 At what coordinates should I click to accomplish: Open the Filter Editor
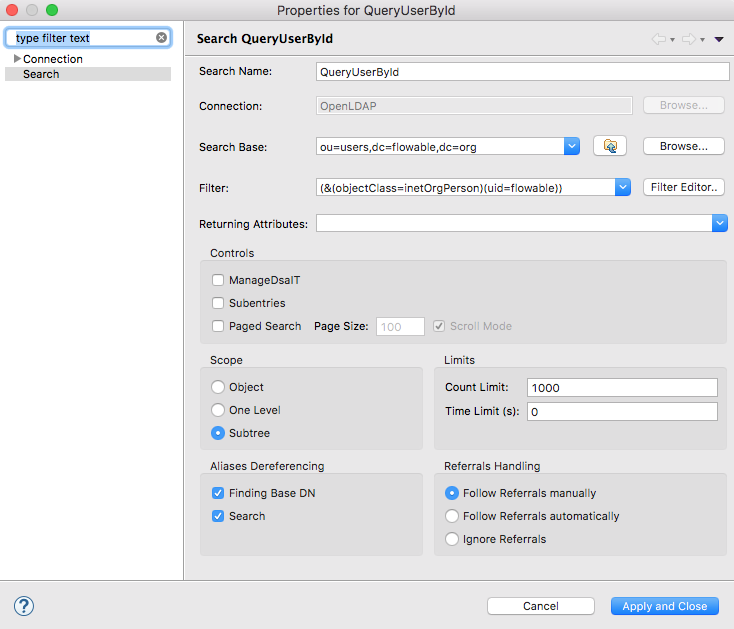pos(683,187)
